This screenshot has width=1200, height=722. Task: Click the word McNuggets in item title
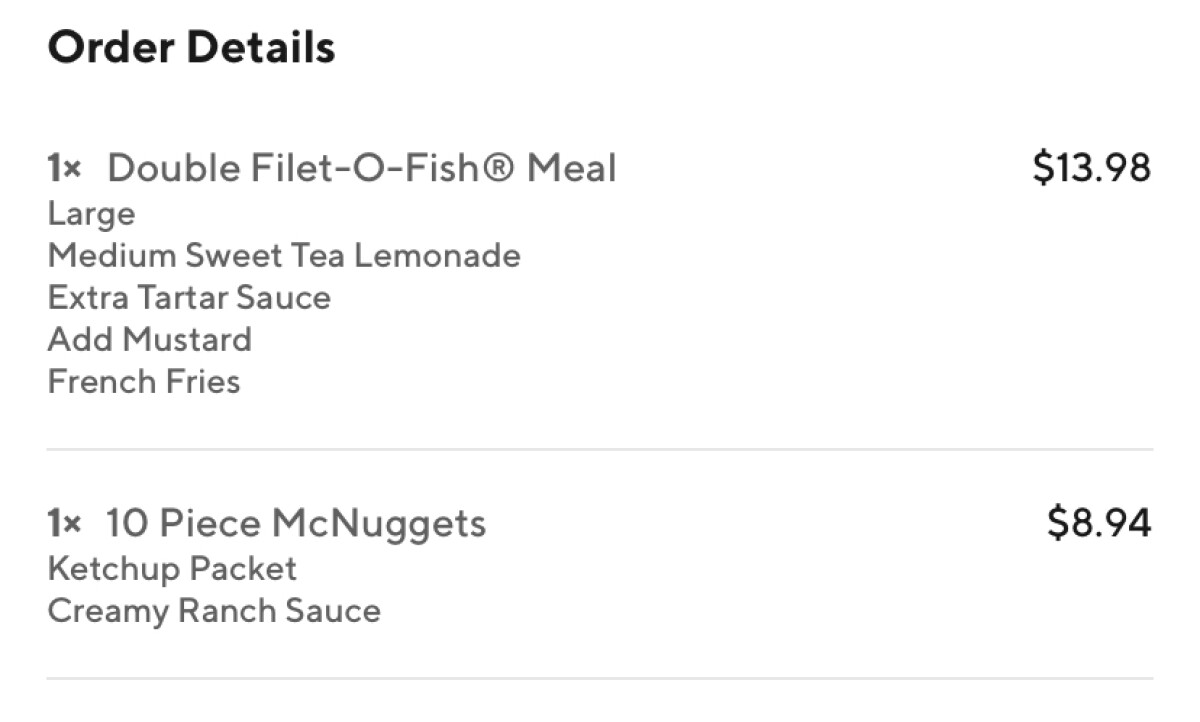(379, 524)
